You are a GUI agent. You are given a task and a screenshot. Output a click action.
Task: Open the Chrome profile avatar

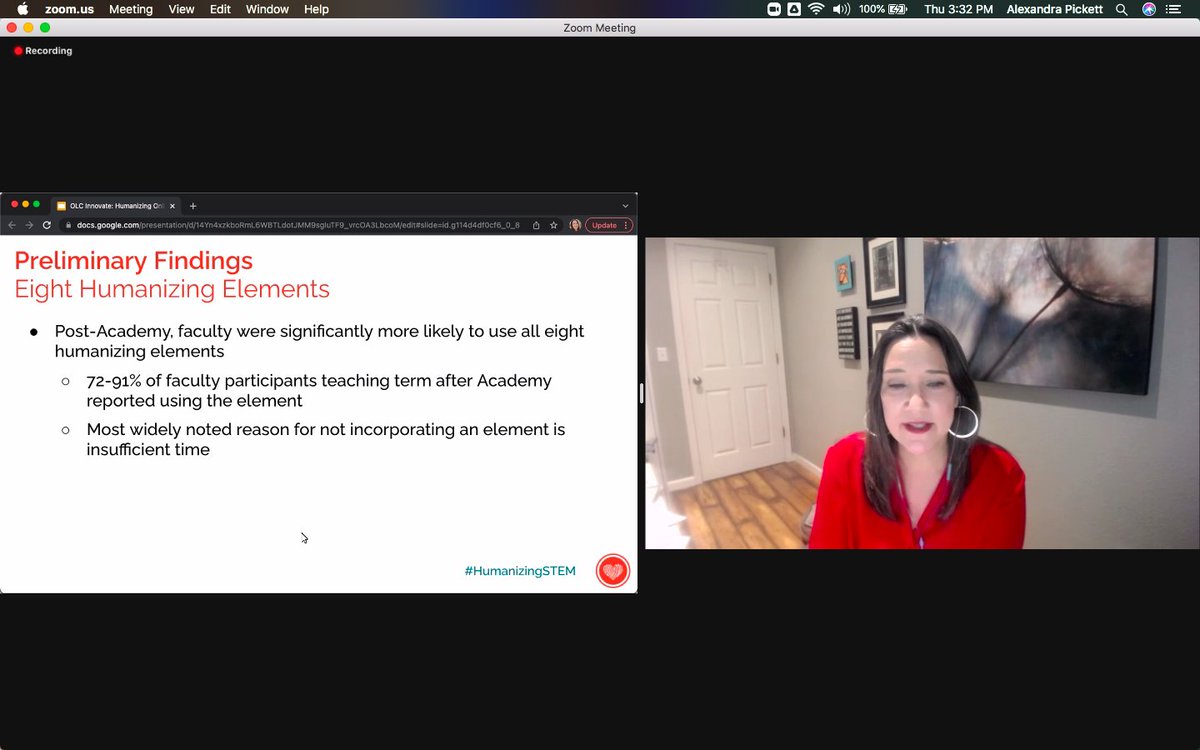(x=575, y=225)
